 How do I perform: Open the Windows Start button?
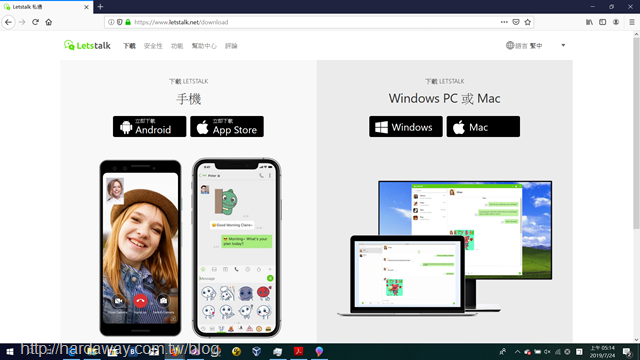coord(10,351)
